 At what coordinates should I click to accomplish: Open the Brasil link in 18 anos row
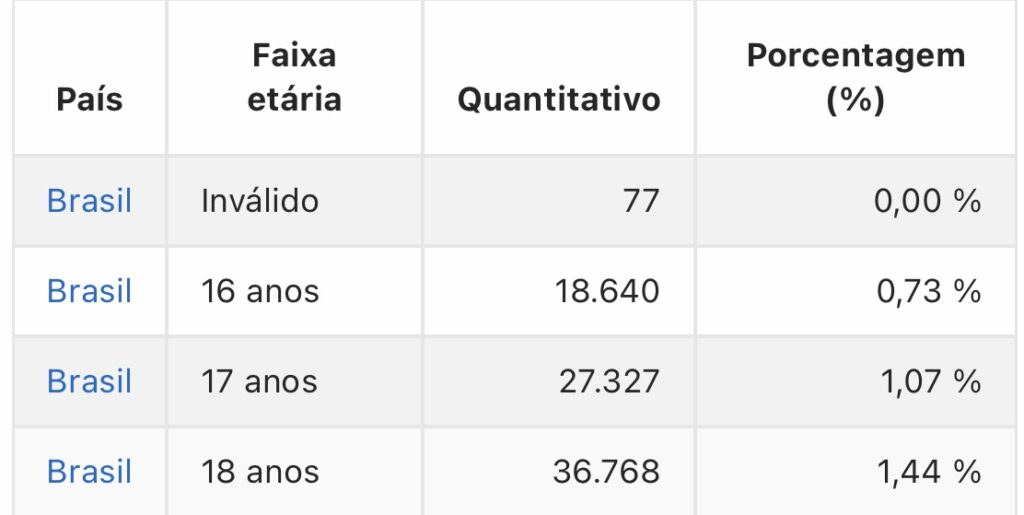pos(89,471)
